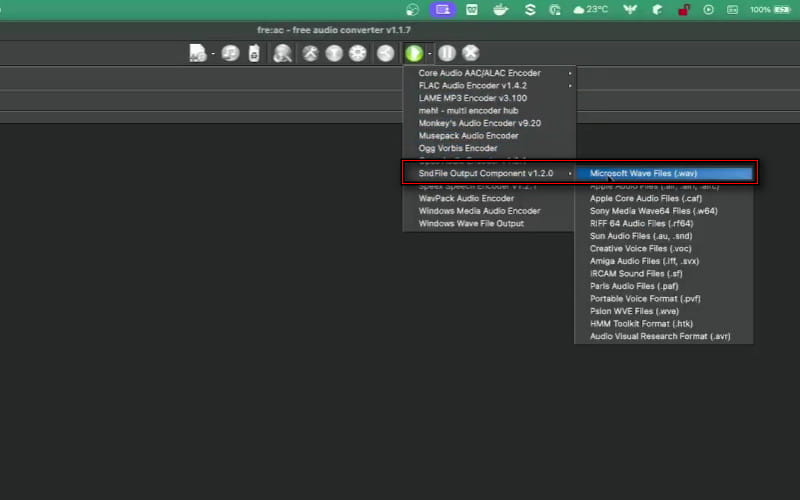This screenshot has width=800, height=500.
Task: Open the dropdown arrow beside Start encoding
Action: pyautogui.click(x=430, y=53)
